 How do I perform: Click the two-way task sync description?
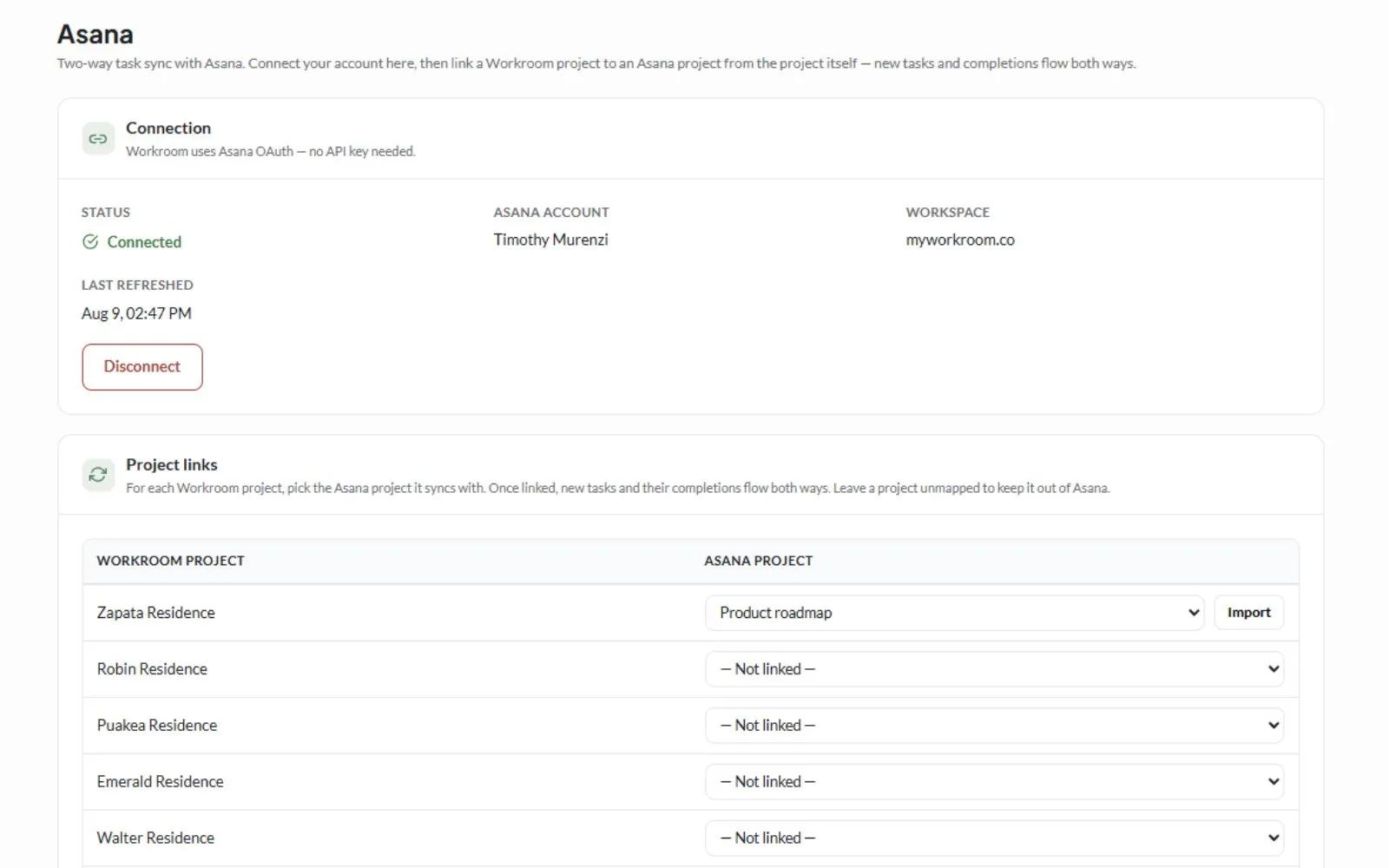point(596,63)
